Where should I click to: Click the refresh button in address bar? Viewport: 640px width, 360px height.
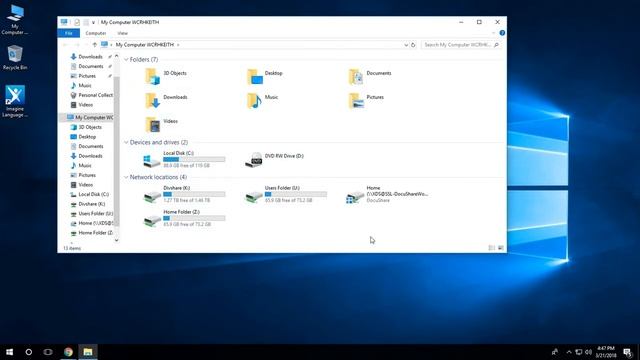tap(413, 45)
